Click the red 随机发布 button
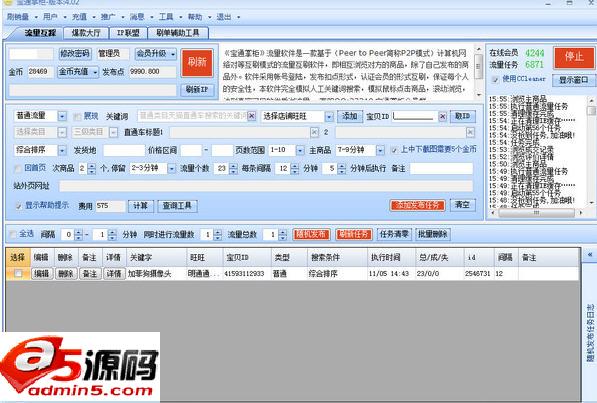597x403 pixels. [x=311, y=234]
